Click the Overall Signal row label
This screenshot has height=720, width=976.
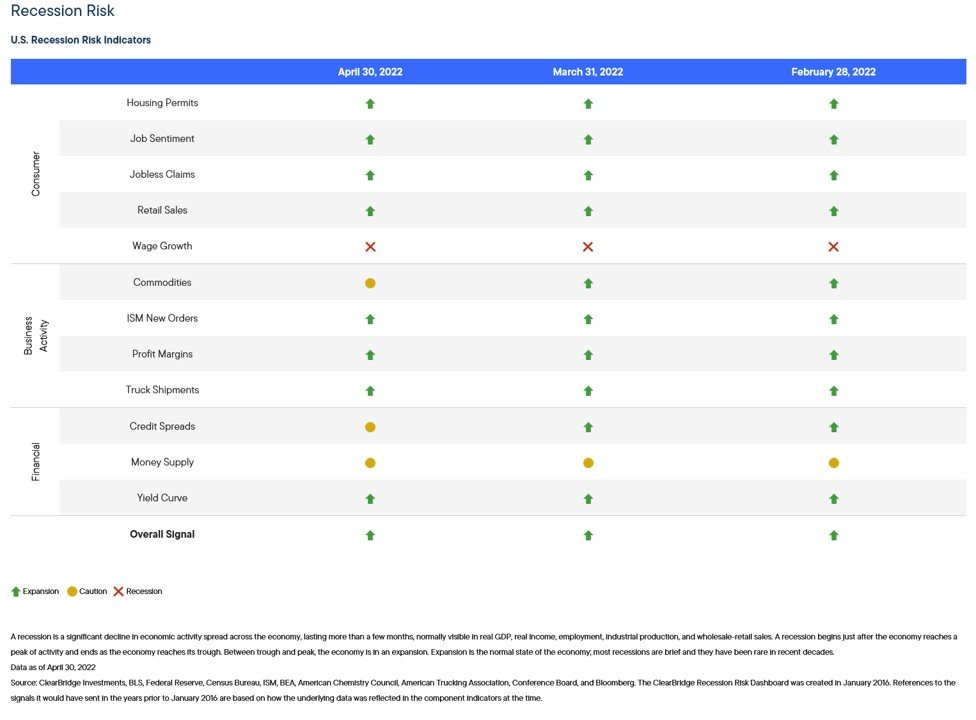tap(162, 534)
